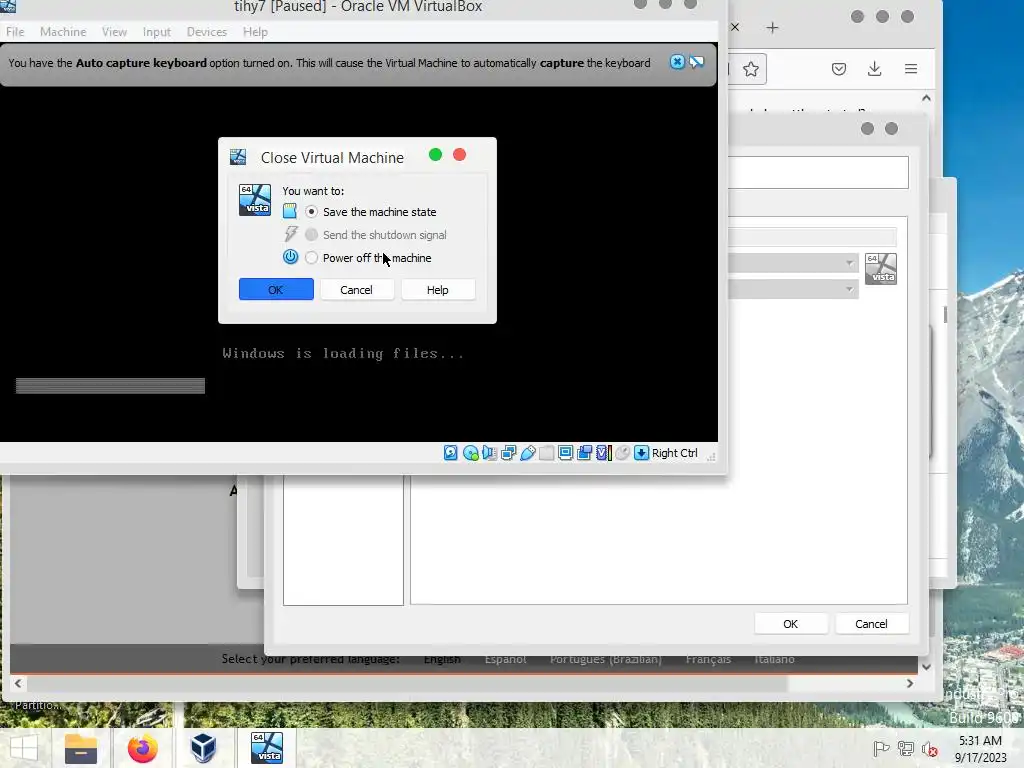Click the horizontal scrollbar right arrow

(910, 683)
